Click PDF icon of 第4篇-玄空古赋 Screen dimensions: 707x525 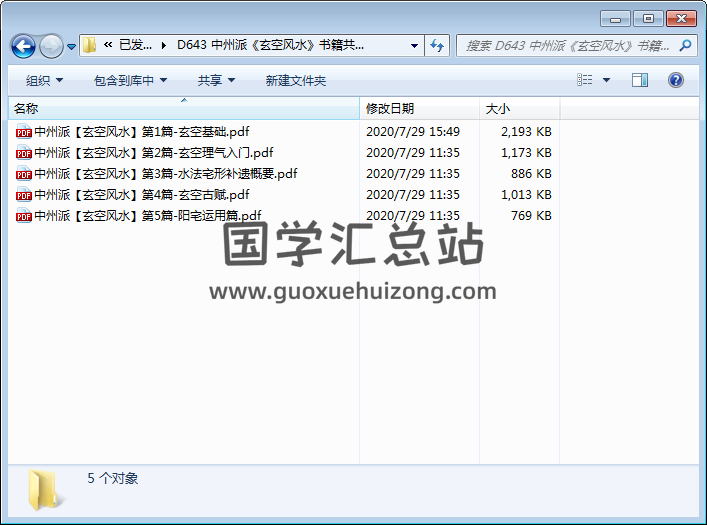(x=23, y=195)
